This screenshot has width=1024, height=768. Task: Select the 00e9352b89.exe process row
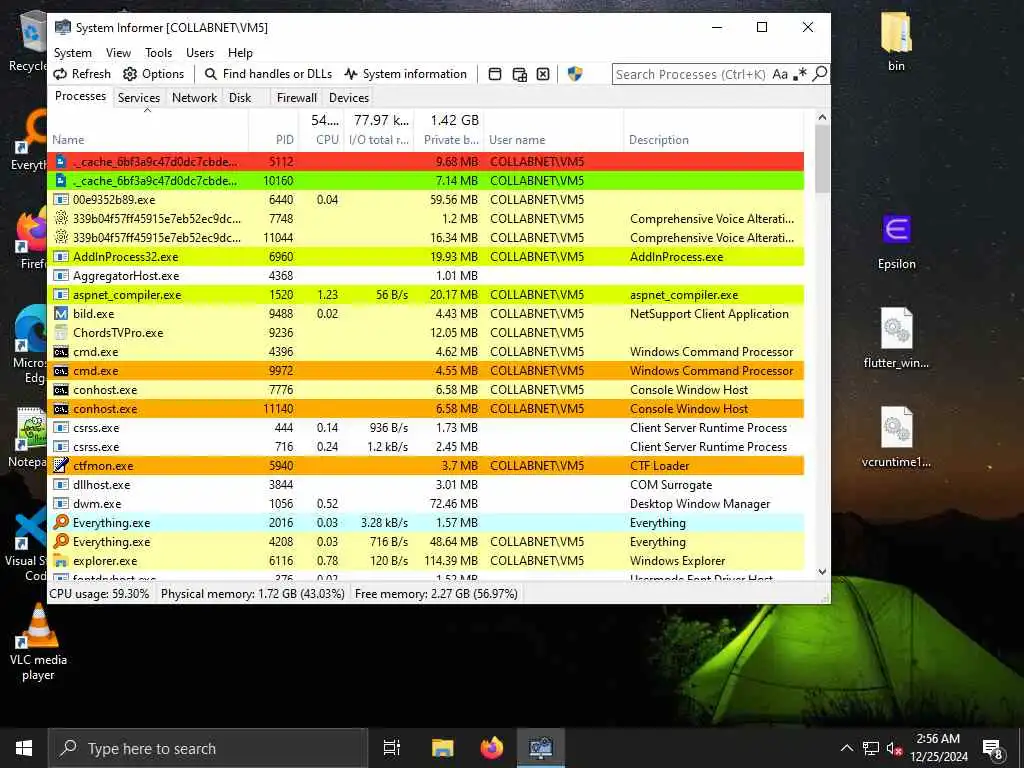click(426, 199)
